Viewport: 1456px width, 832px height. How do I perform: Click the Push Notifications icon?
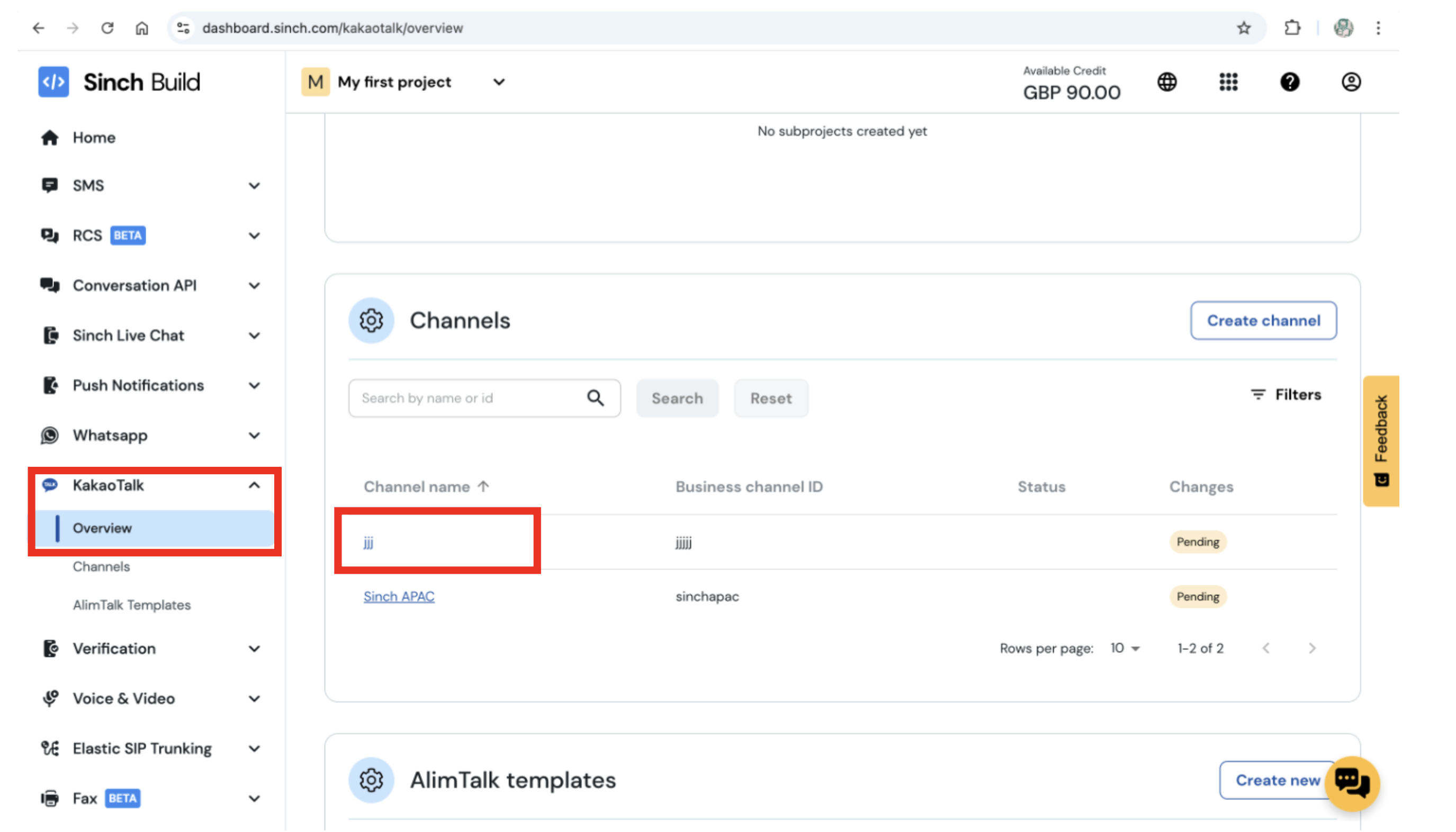point(50,385)
